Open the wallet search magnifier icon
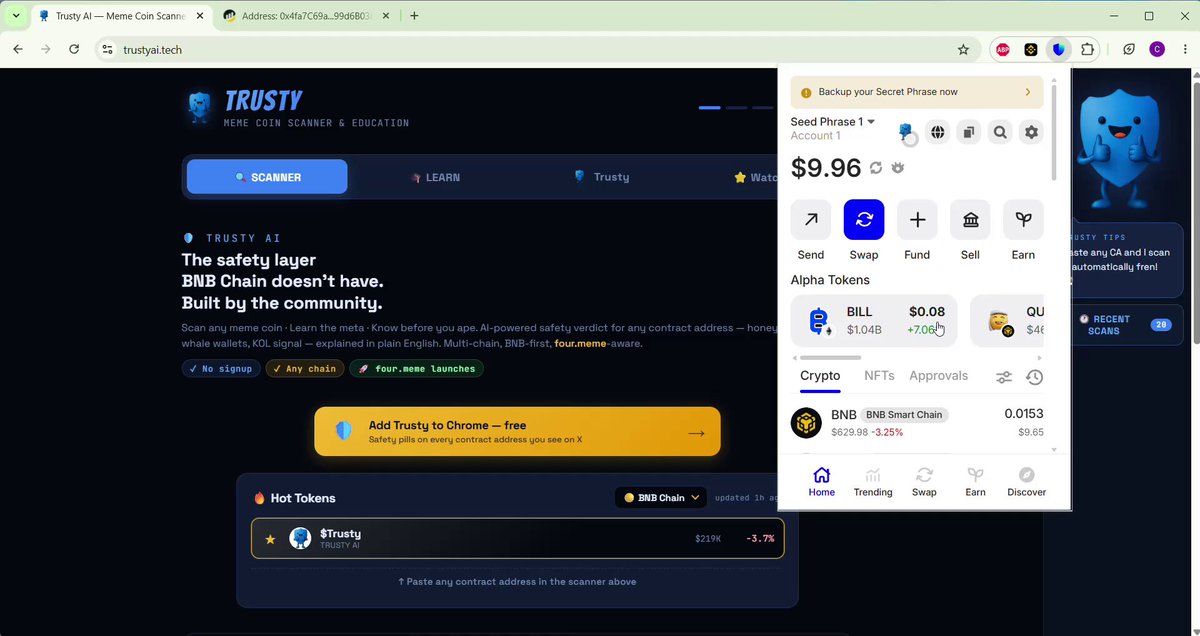This screenshot has height=636, width=1200. [x=1000, y=132]
